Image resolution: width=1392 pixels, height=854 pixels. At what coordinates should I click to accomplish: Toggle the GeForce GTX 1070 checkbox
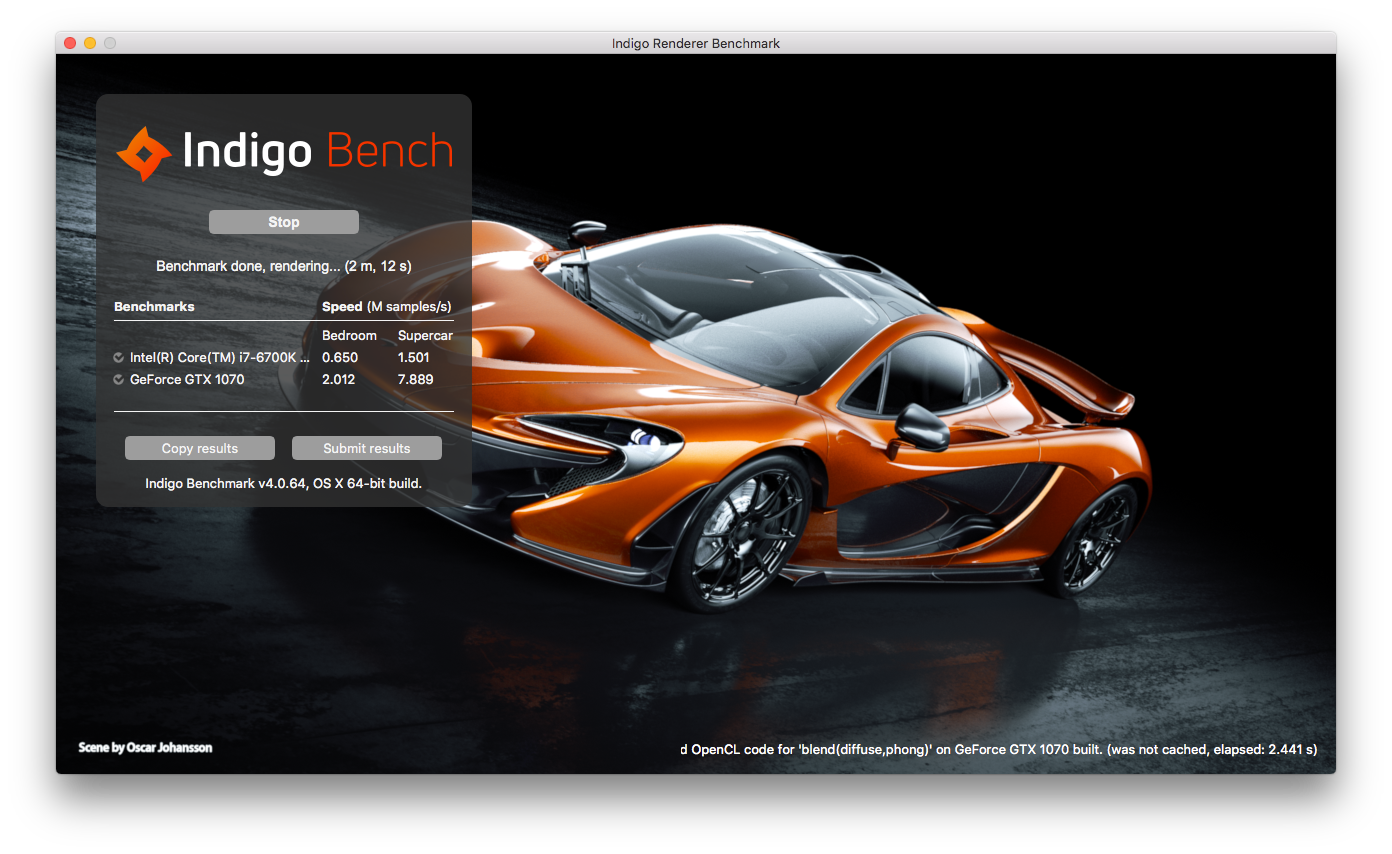click(119, 380)
